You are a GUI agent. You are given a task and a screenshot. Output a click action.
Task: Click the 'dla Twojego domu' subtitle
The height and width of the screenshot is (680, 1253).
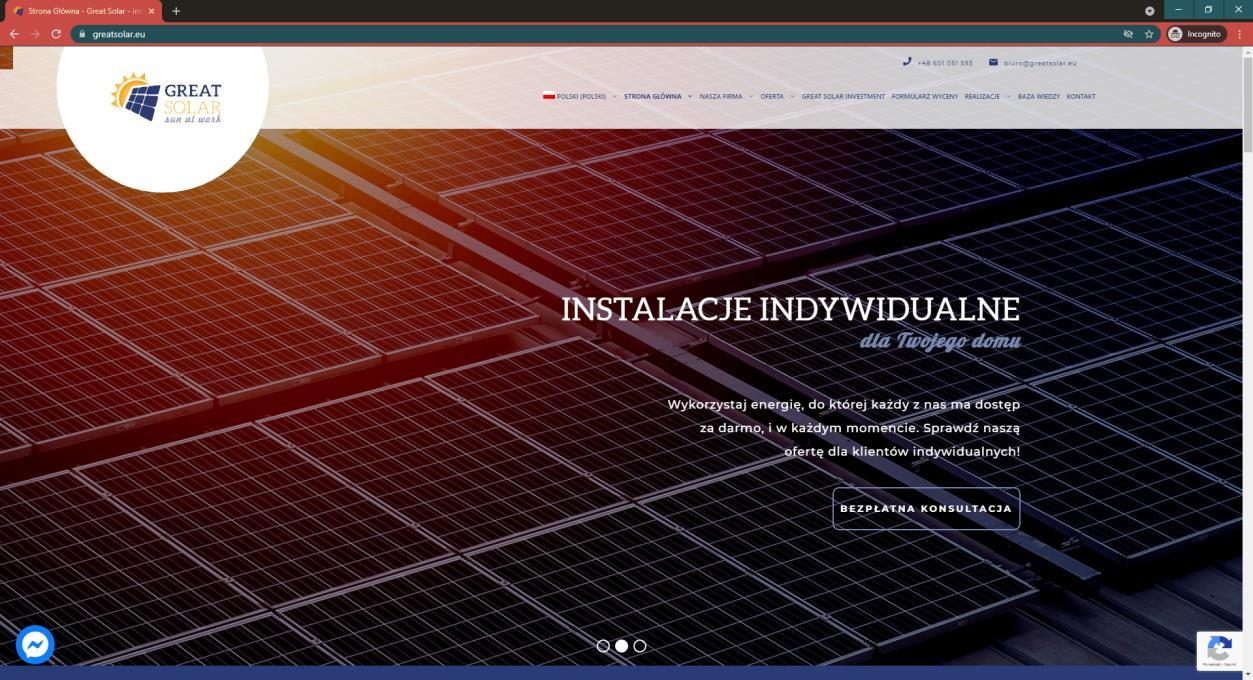(940, 342)
